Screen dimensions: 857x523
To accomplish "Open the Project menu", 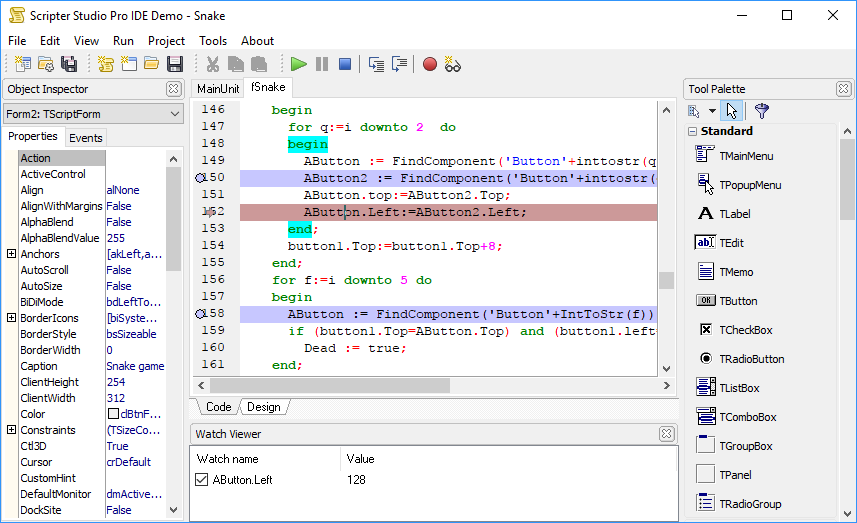I will (166, 41).
